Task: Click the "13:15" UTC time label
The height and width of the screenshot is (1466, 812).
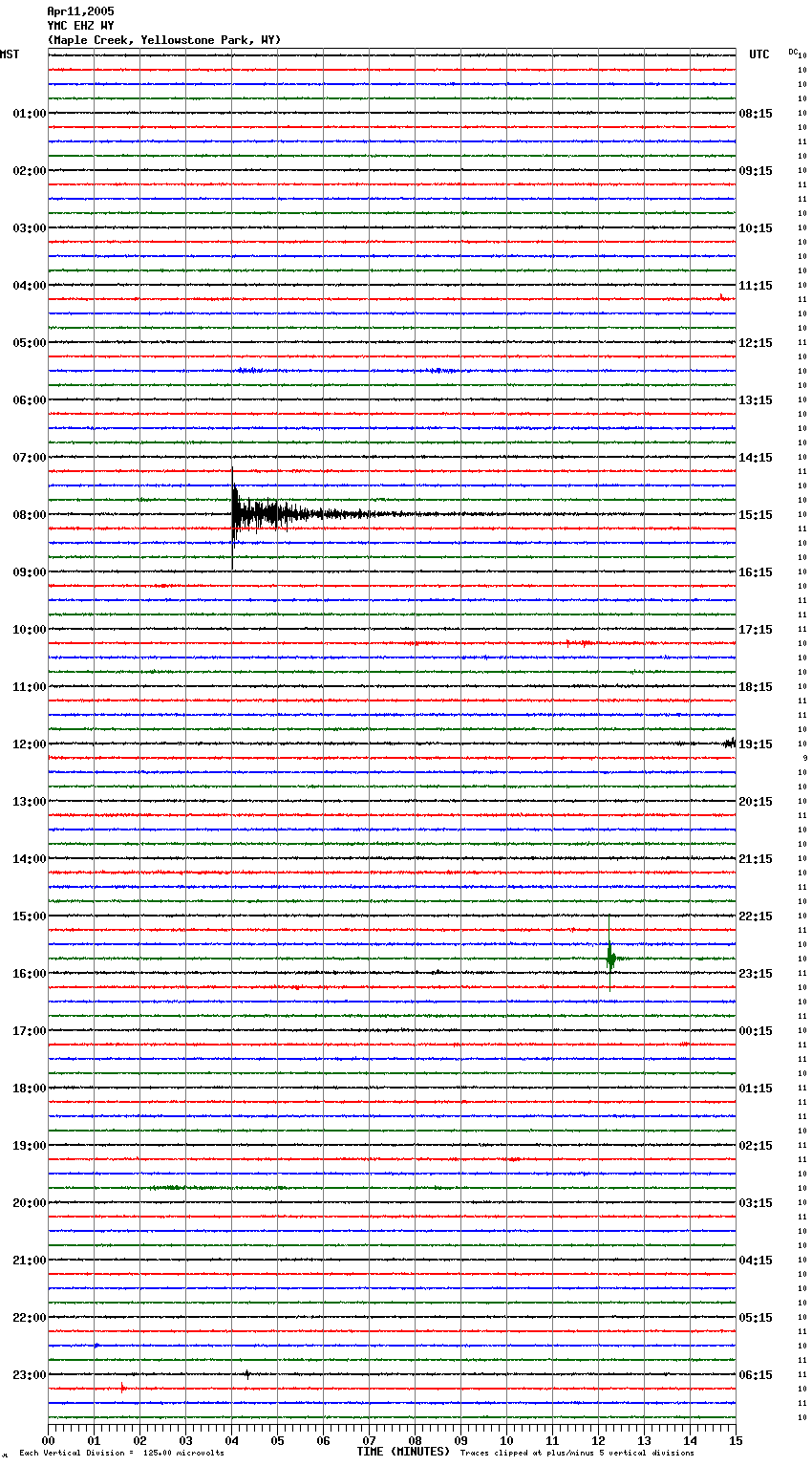Action: tap(756, 400)
